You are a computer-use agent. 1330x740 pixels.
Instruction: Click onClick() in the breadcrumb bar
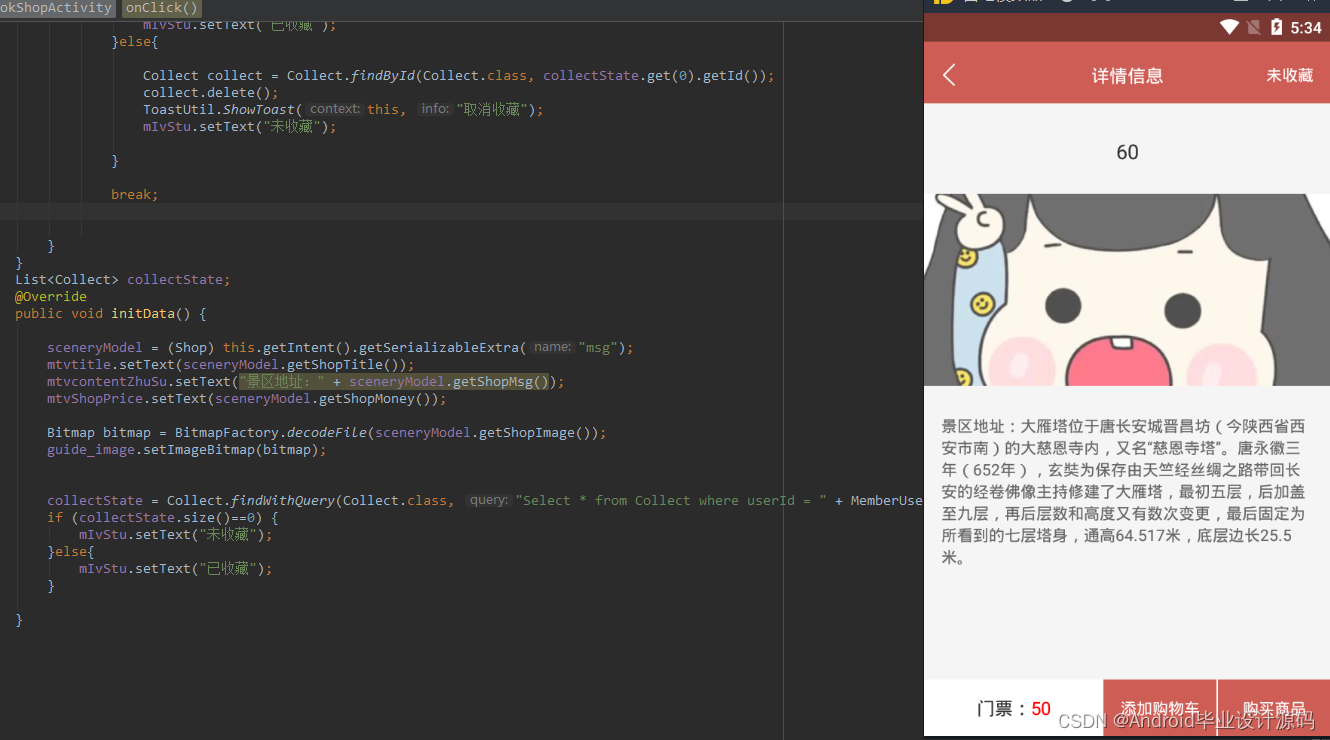click(160, 8)
